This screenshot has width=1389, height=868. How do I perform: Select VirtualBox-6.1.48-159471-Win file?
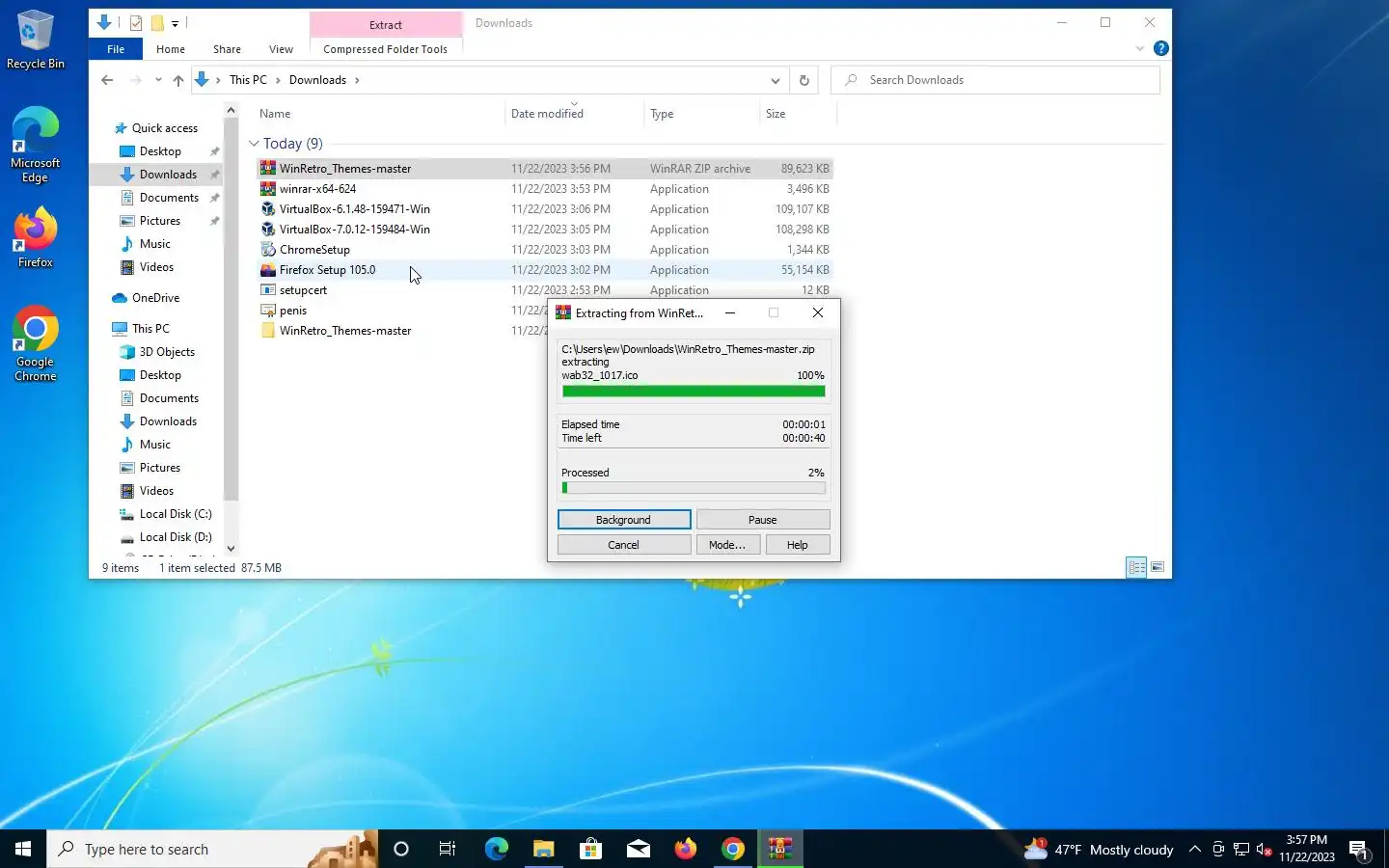[545, 209]
